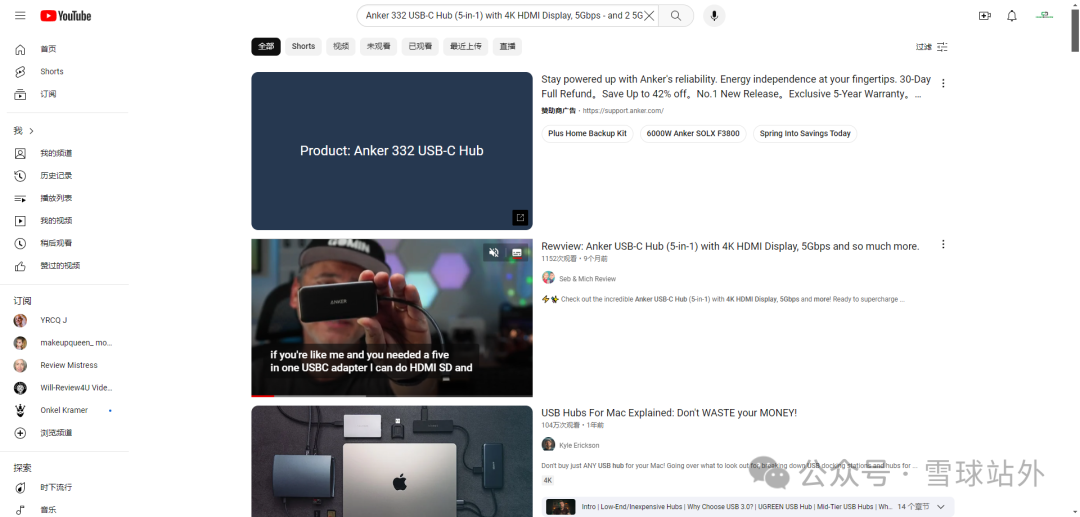Click the red video progress bar
Viewport: 1080px width, 517px height.
point(262,396)
